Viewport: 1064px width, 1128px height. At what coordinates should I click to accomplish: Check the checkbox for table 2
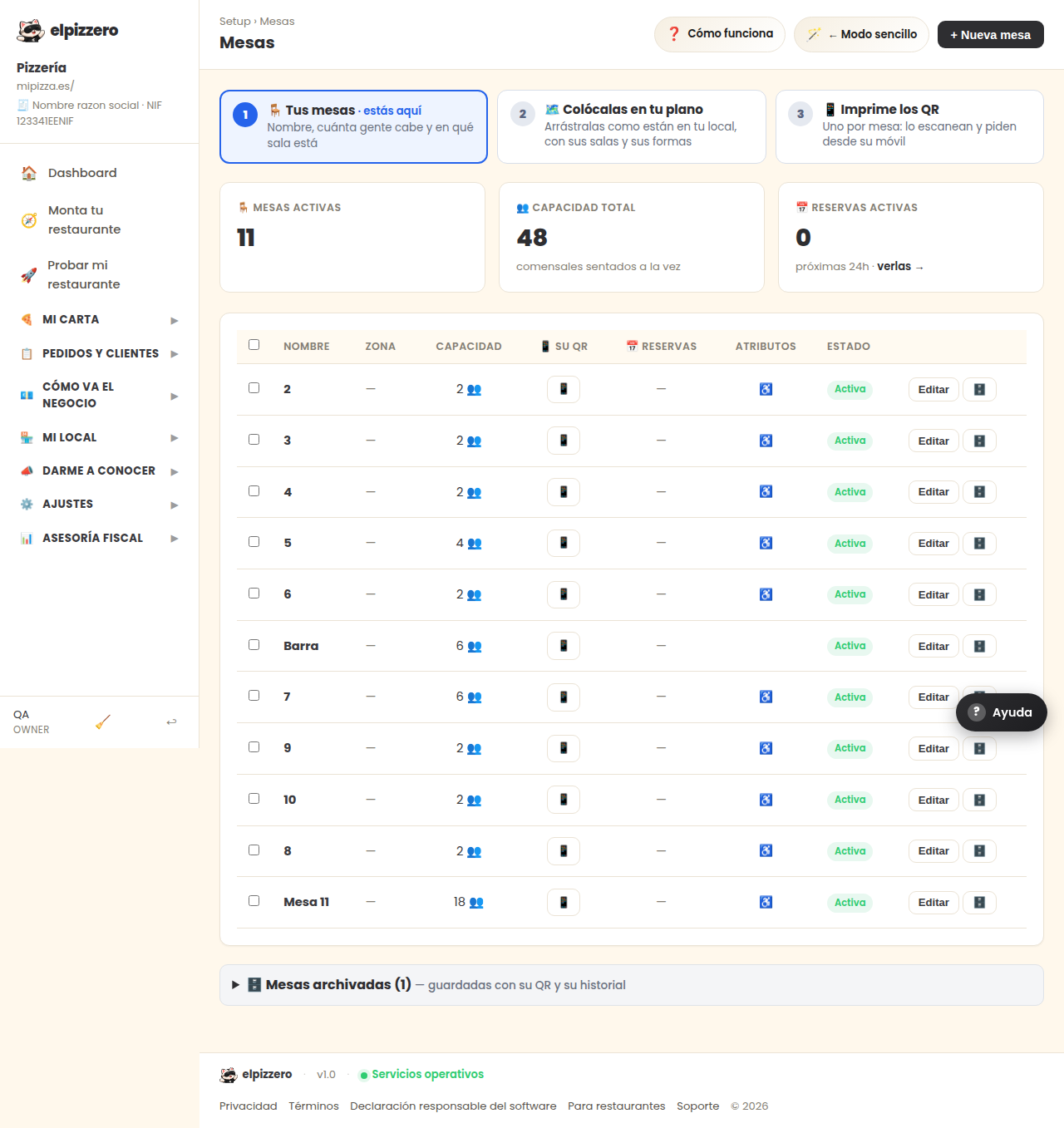point(254,388)
